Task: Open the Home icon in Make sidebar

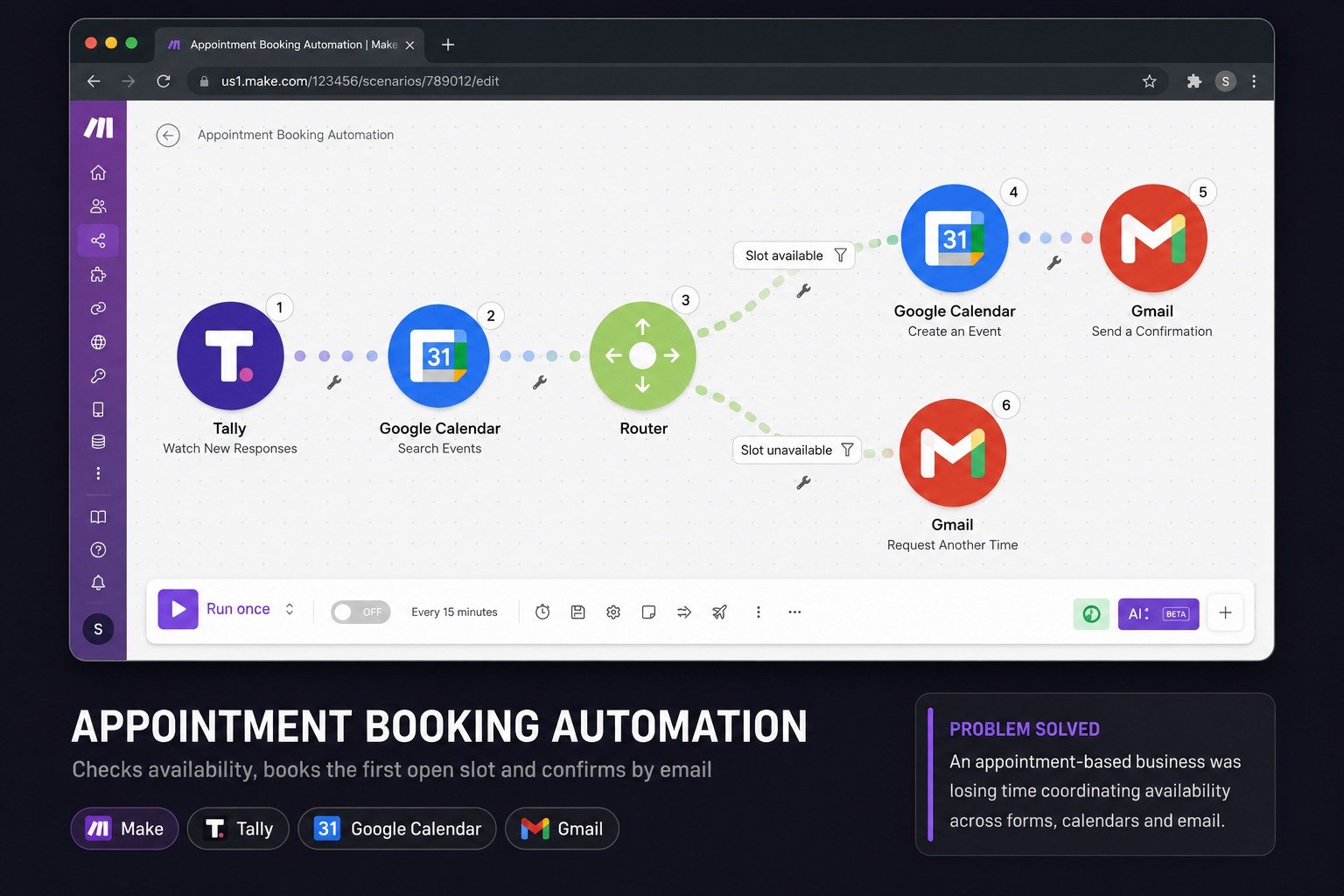Action: point(98,172)
